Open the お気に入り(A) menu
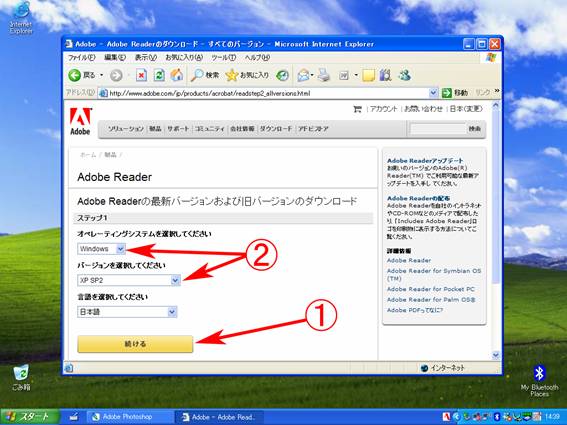This screenshot has width=567, height=425. (x=184, y=58)
